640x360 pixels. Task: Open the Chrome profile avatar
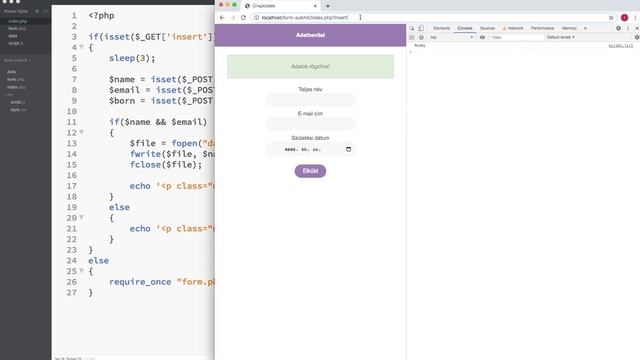[624, 18]
